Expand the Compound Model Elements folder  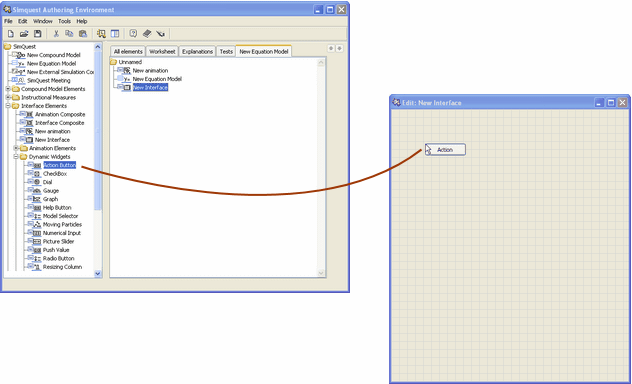8,89
